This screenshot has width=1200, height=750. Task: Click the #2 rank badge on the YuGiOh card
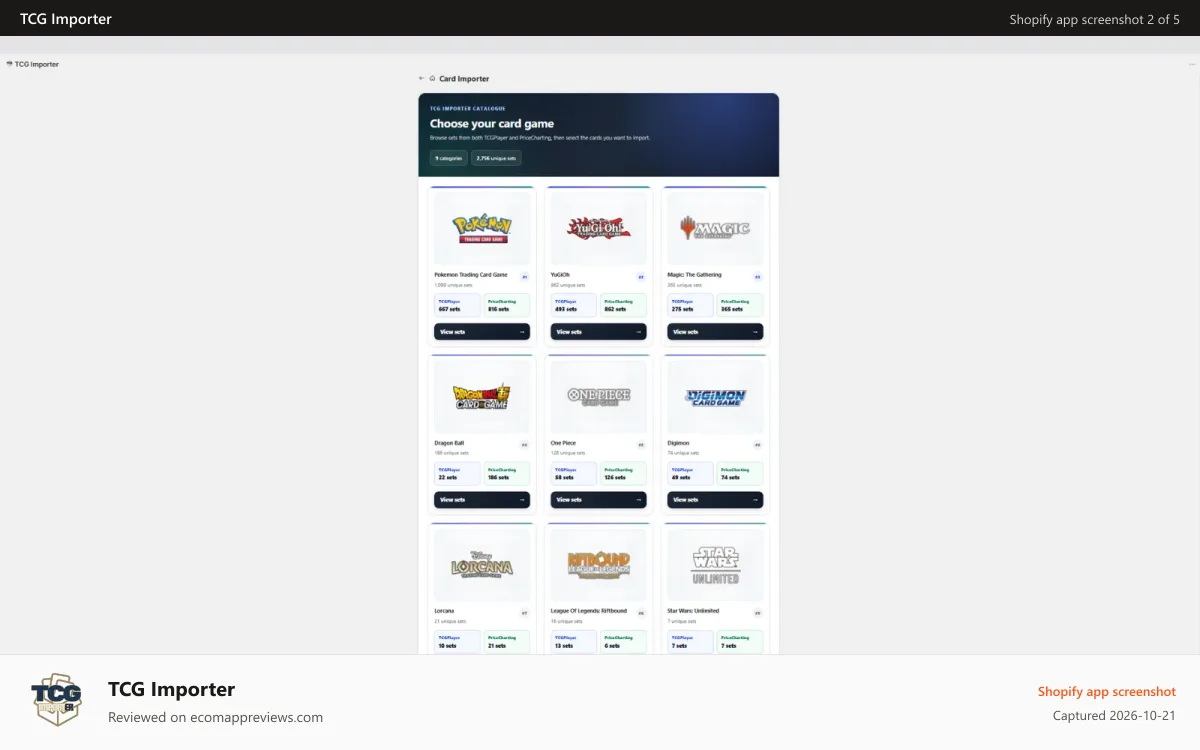click(641, 277)
